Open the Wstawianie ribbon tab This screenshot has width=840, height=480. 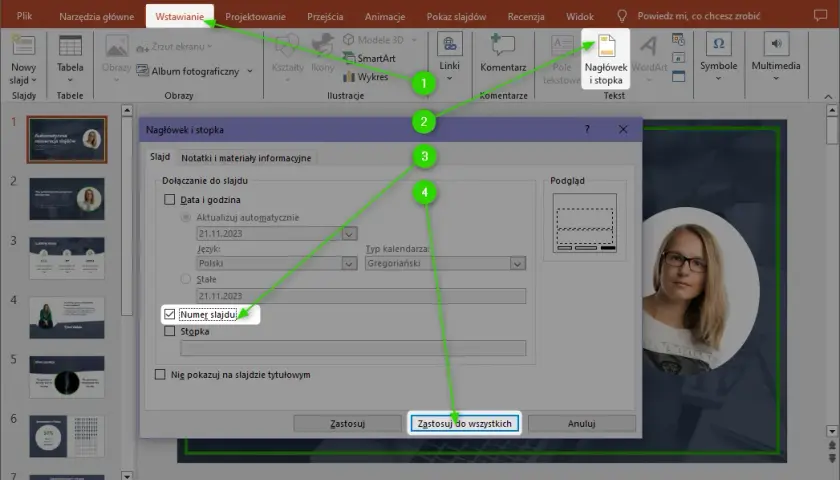179,17
